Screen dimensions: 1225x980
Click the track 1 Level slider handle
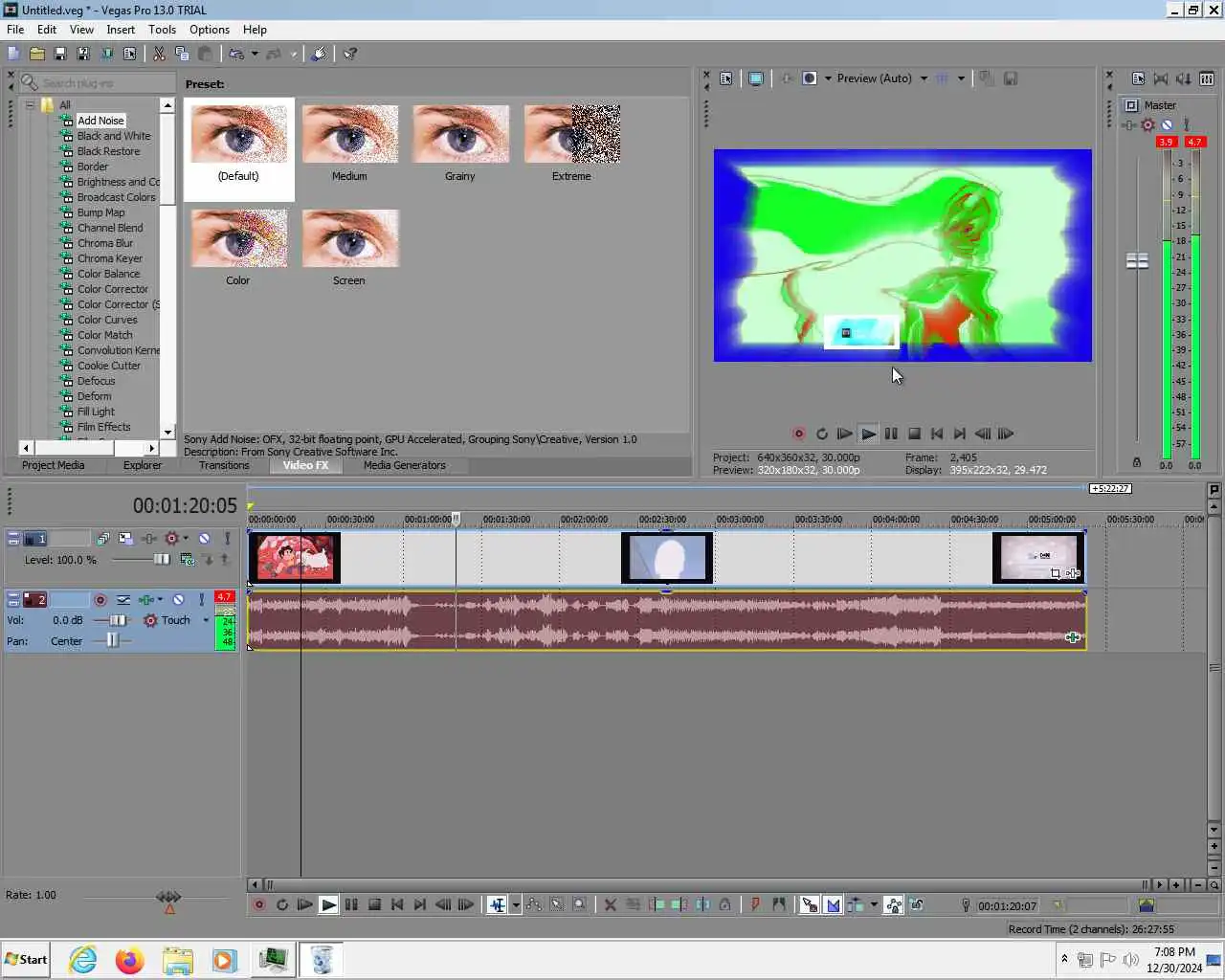[x=162, y=560]
